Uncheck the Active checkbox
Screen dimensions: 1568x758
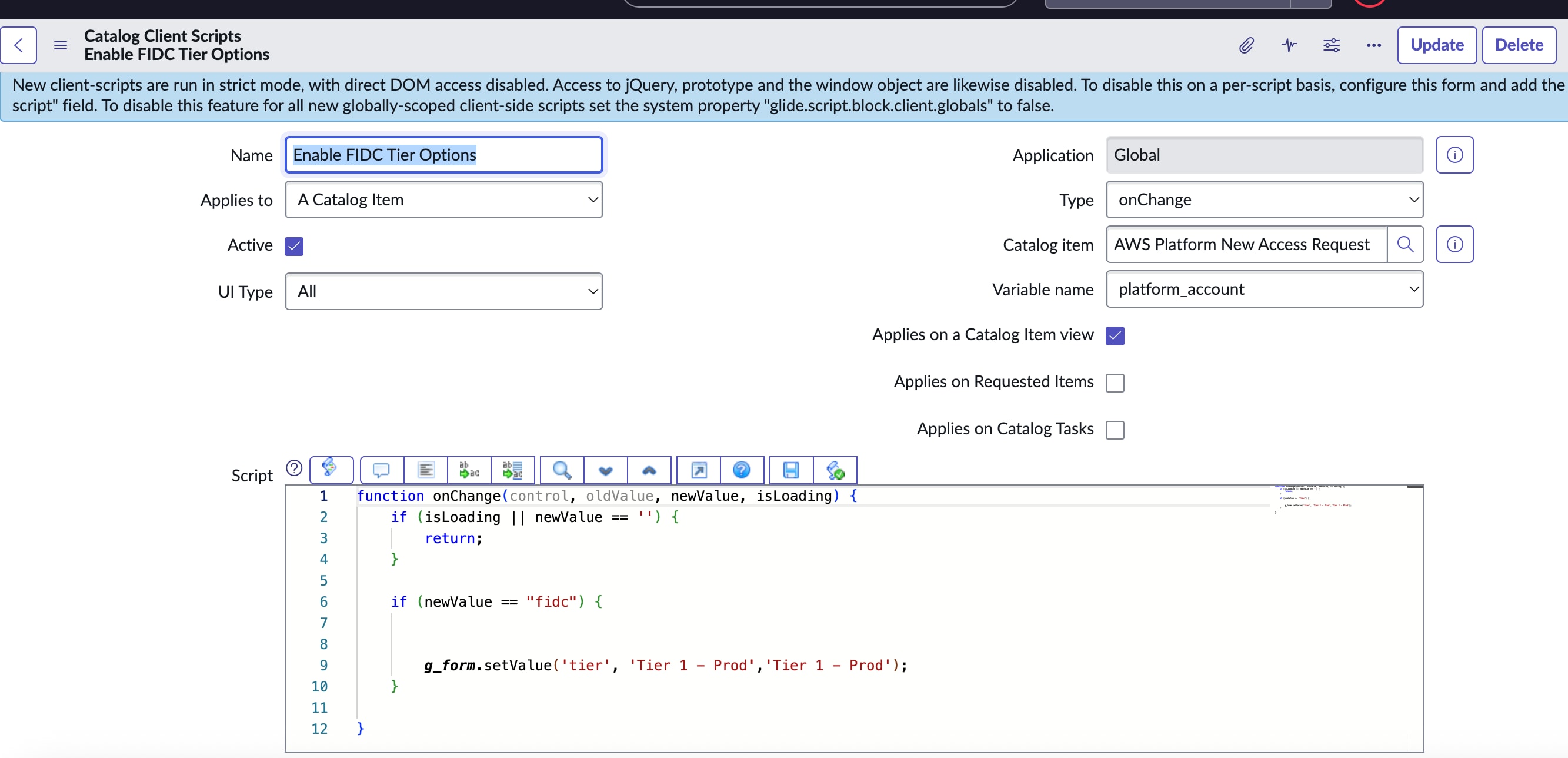point(294,246)
